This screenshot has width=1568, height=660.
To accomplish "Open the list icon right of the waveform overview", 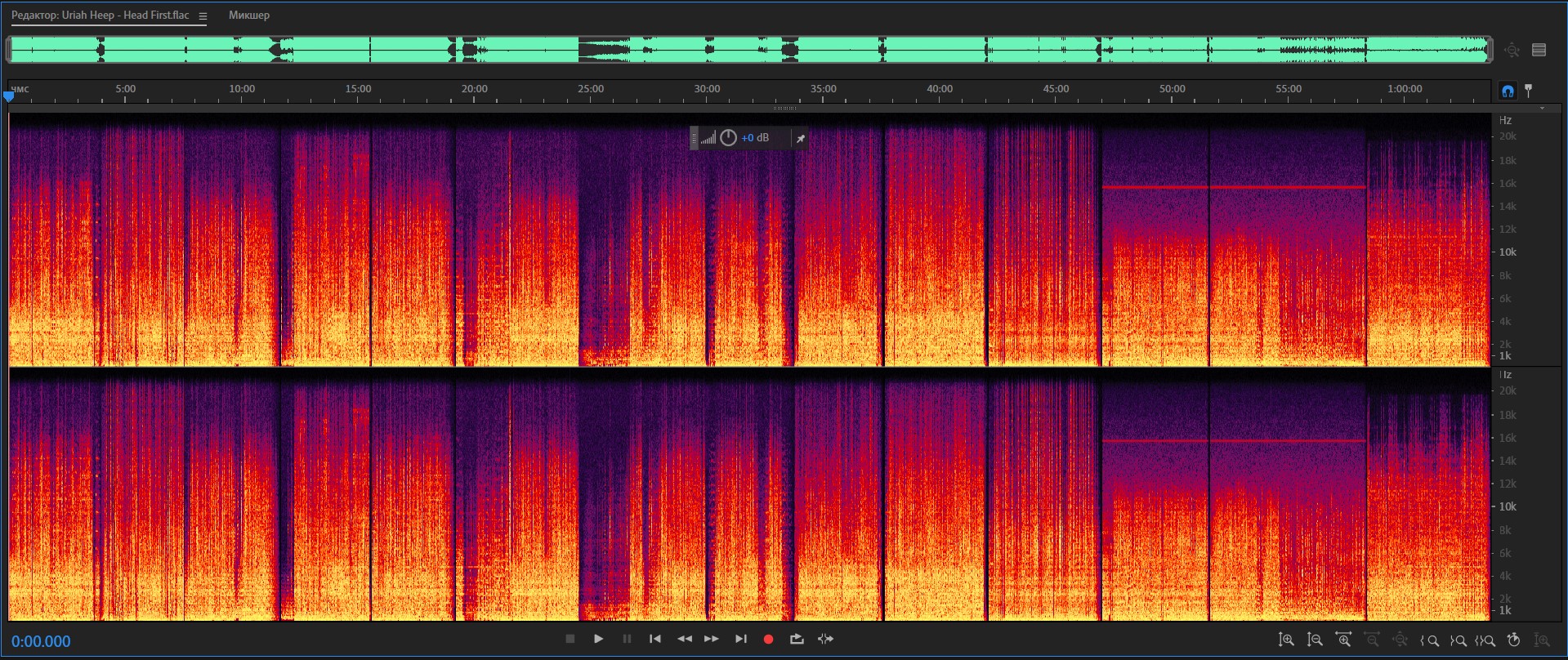I will [1539, 50].
